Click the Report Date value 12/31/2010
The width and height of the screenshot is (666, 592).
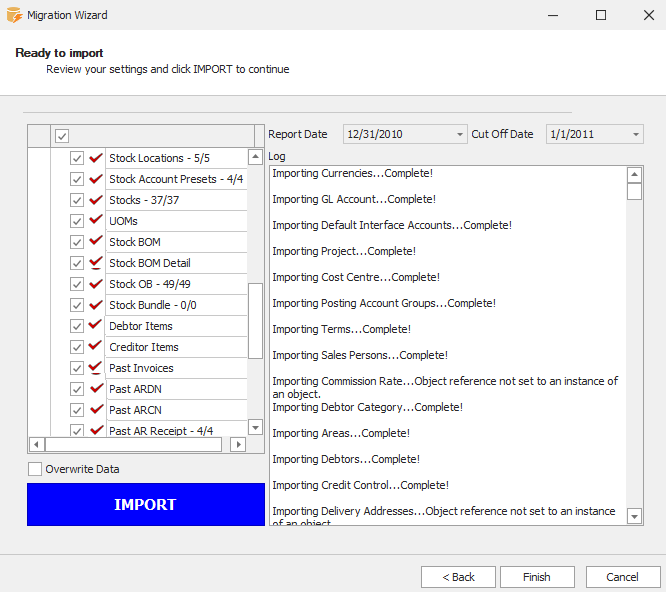(375, 135)
